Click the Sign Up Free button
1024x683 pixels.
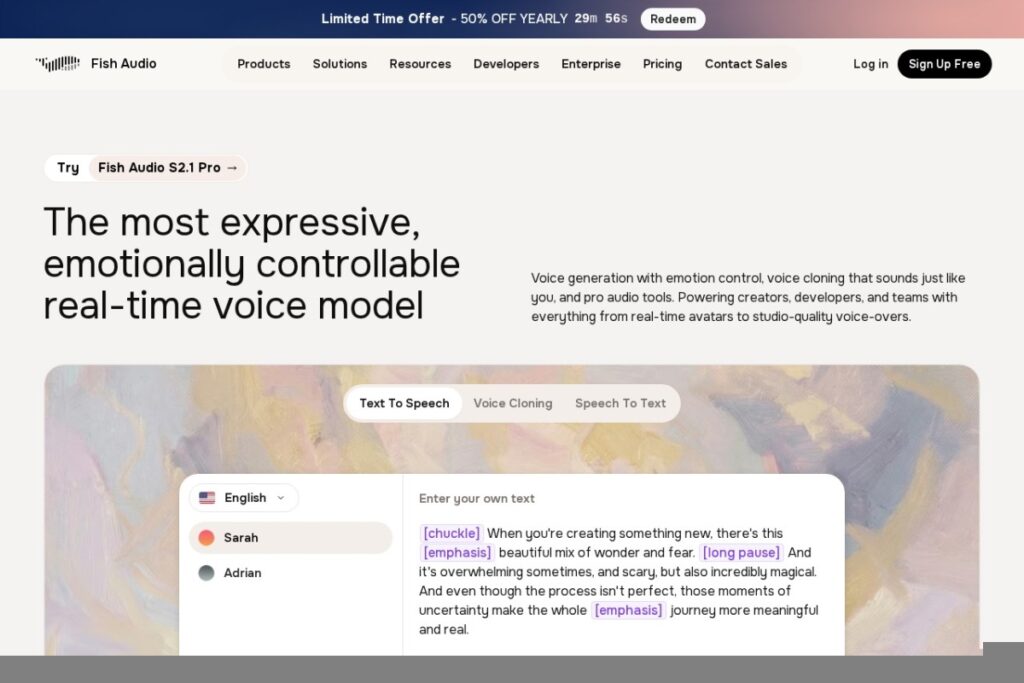944,64
